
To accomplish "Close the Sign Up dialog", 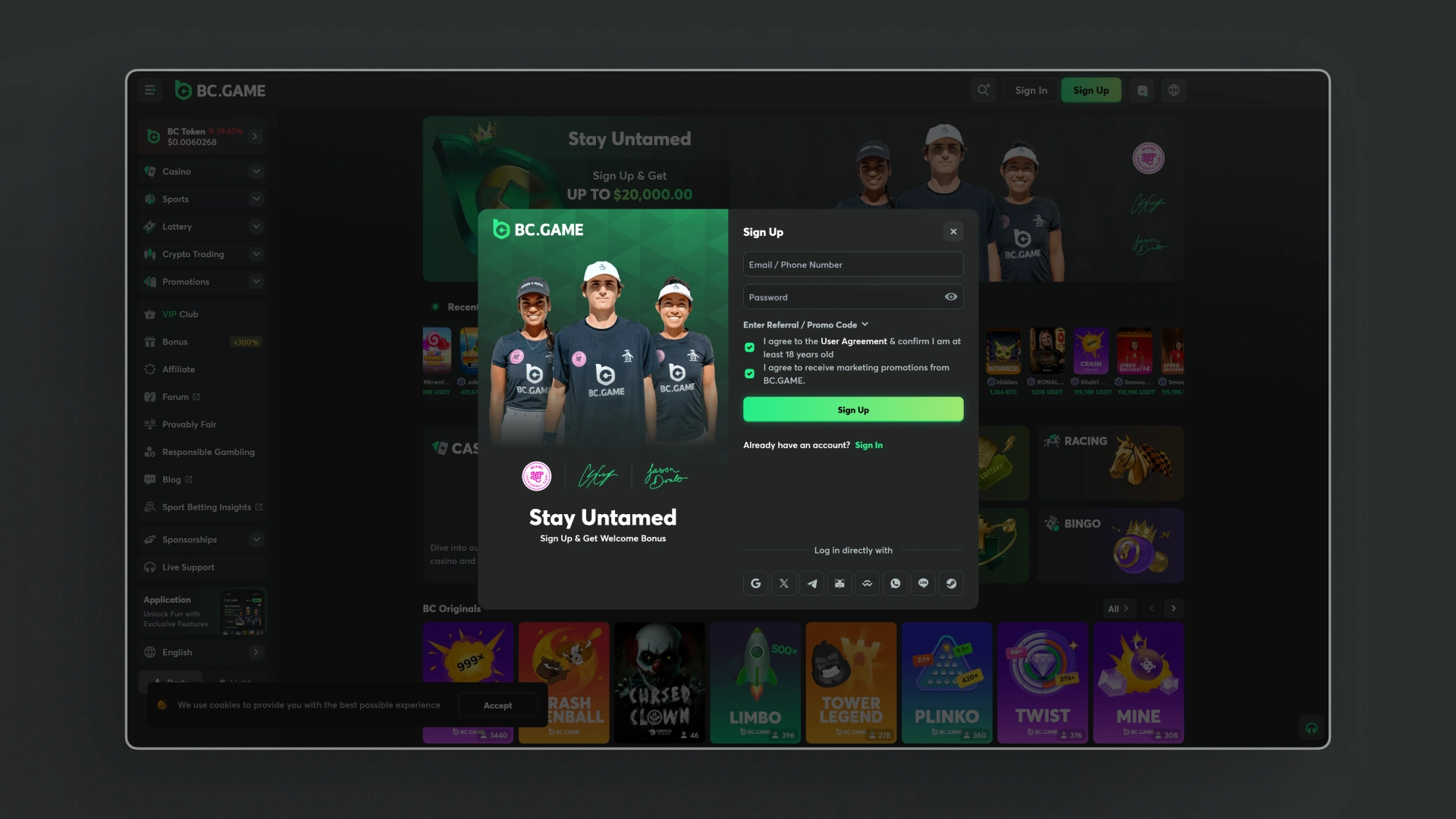I will point(953,231).
